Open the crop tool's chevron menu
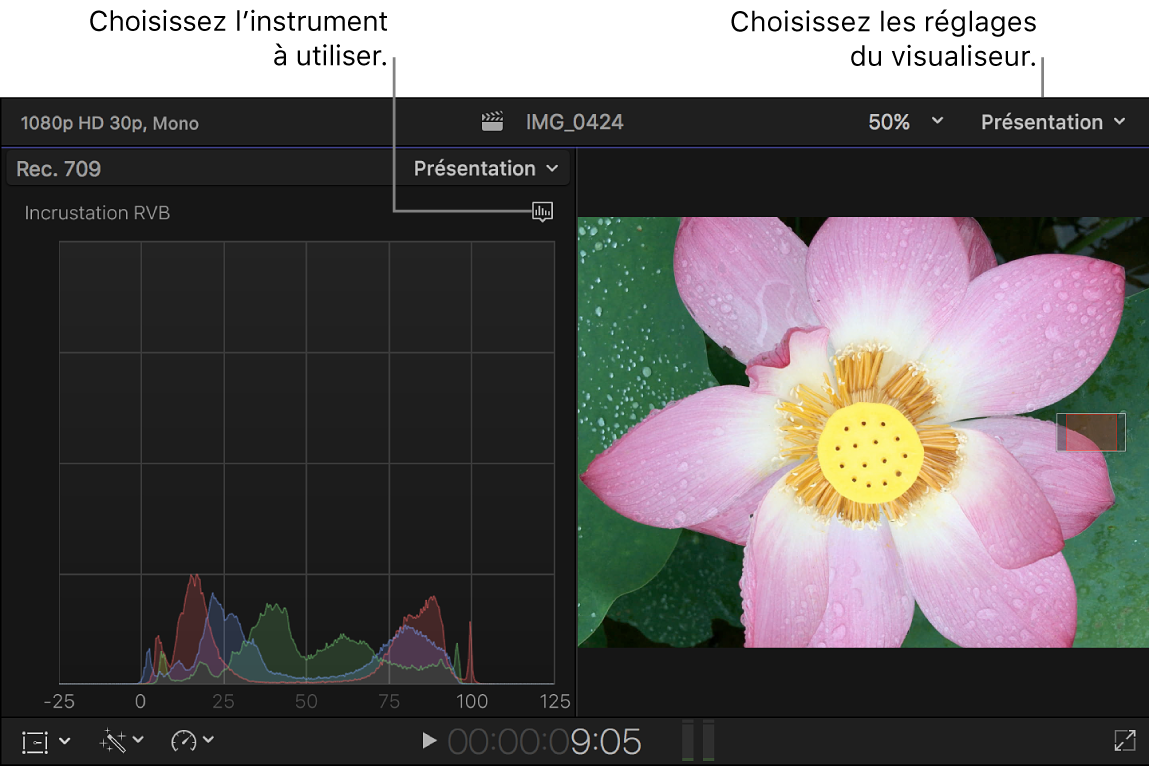The image size is (1149, 766). click(x=64, y=741)
